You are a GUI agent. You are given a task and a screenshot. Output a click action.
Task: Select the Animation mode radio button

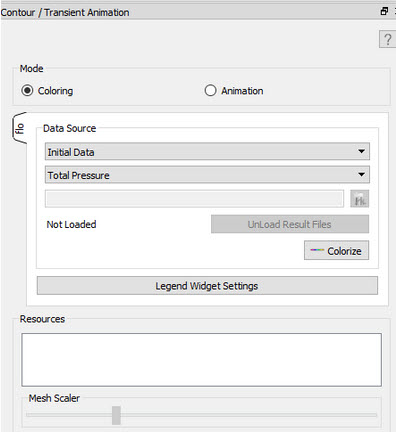point(210,91)
